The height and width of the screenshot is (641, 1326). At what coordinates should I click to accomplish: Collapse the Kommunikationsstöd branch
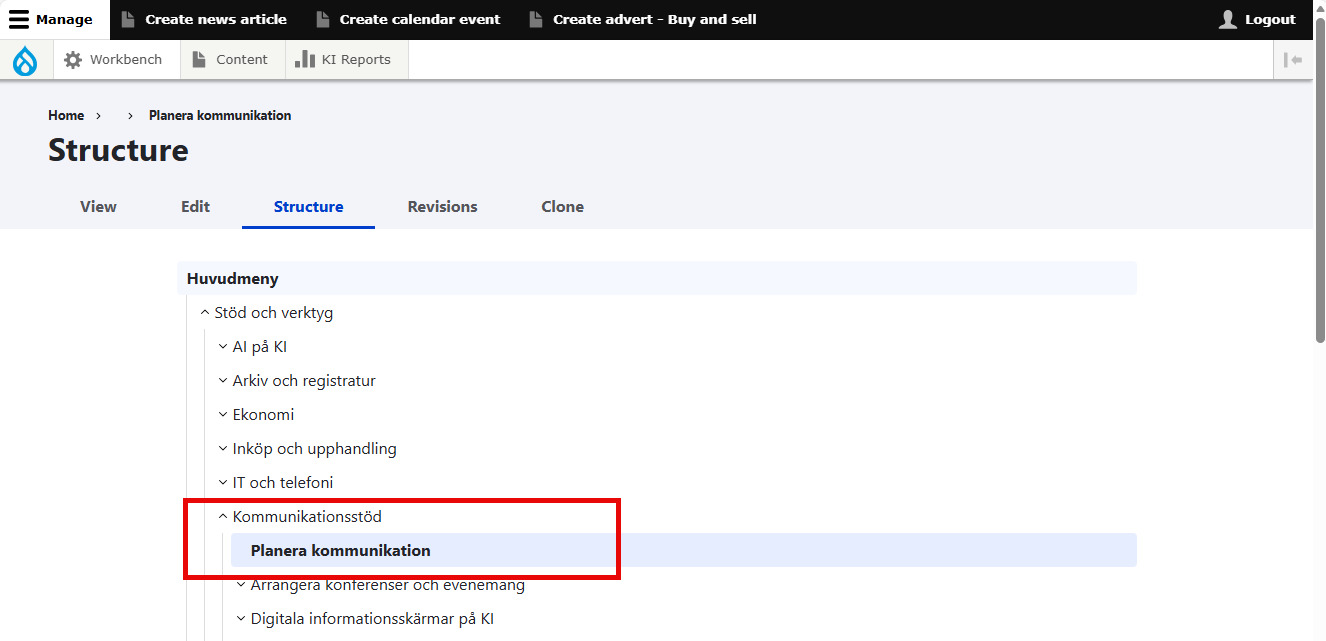pos(223,517)
